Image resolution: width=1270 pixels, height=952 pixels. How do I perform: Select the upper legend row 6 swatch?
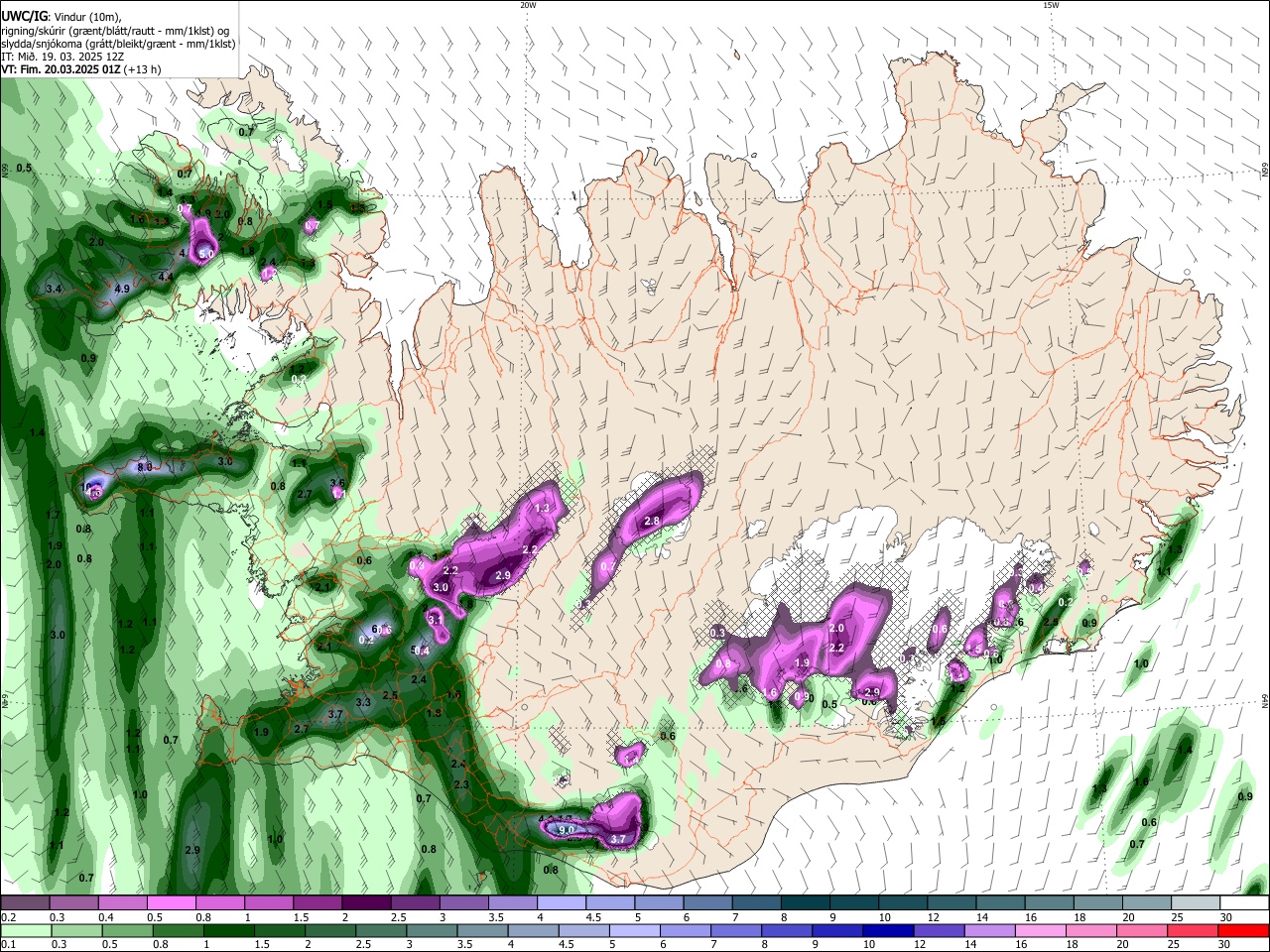click(x=707, y=902)
